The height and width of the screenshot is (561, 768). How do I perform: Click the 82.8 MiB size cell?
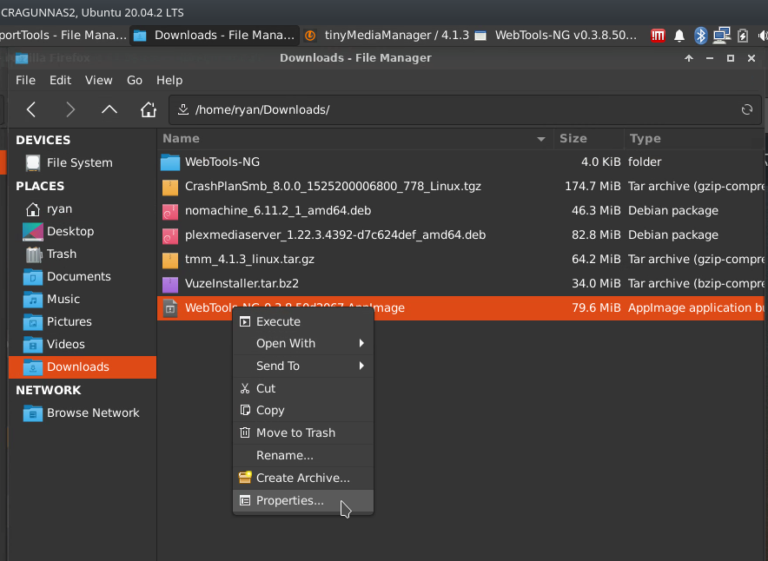596,235
